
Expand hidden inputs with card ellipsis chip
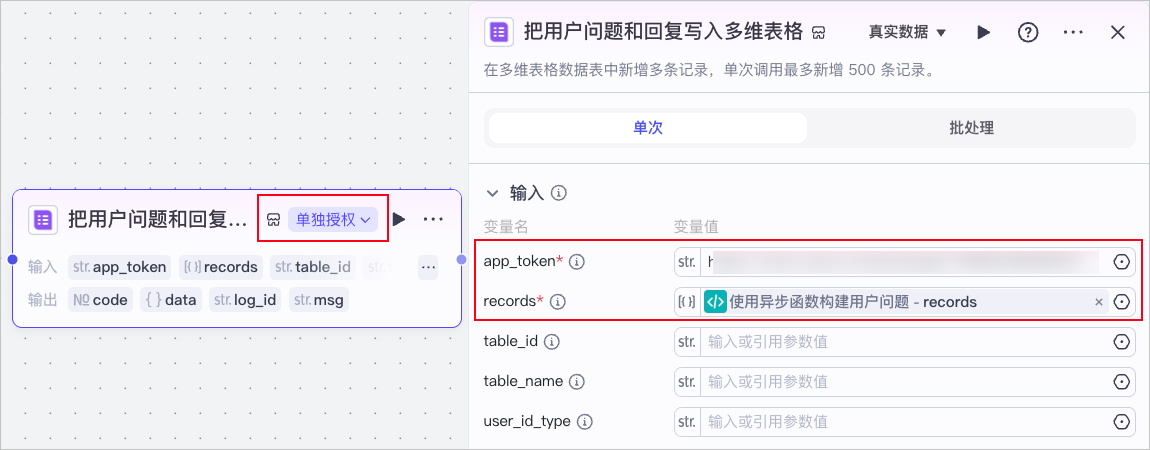(x=428, y=267)
